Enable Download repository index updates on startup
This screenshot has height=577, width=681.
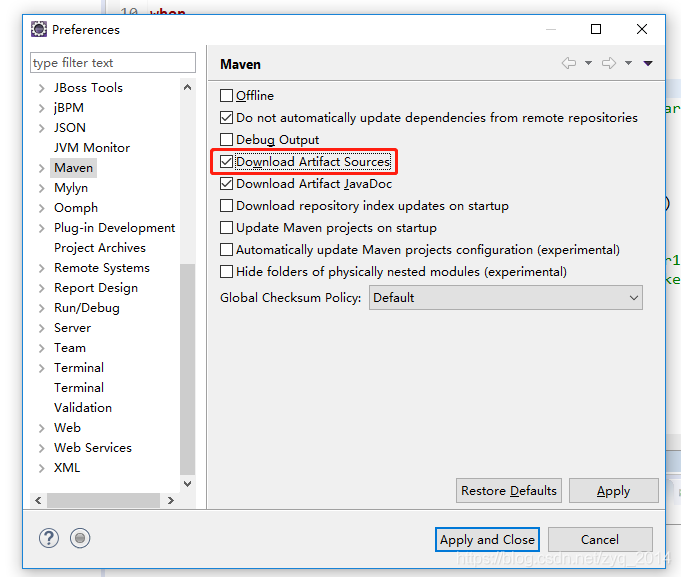(226, 206)
